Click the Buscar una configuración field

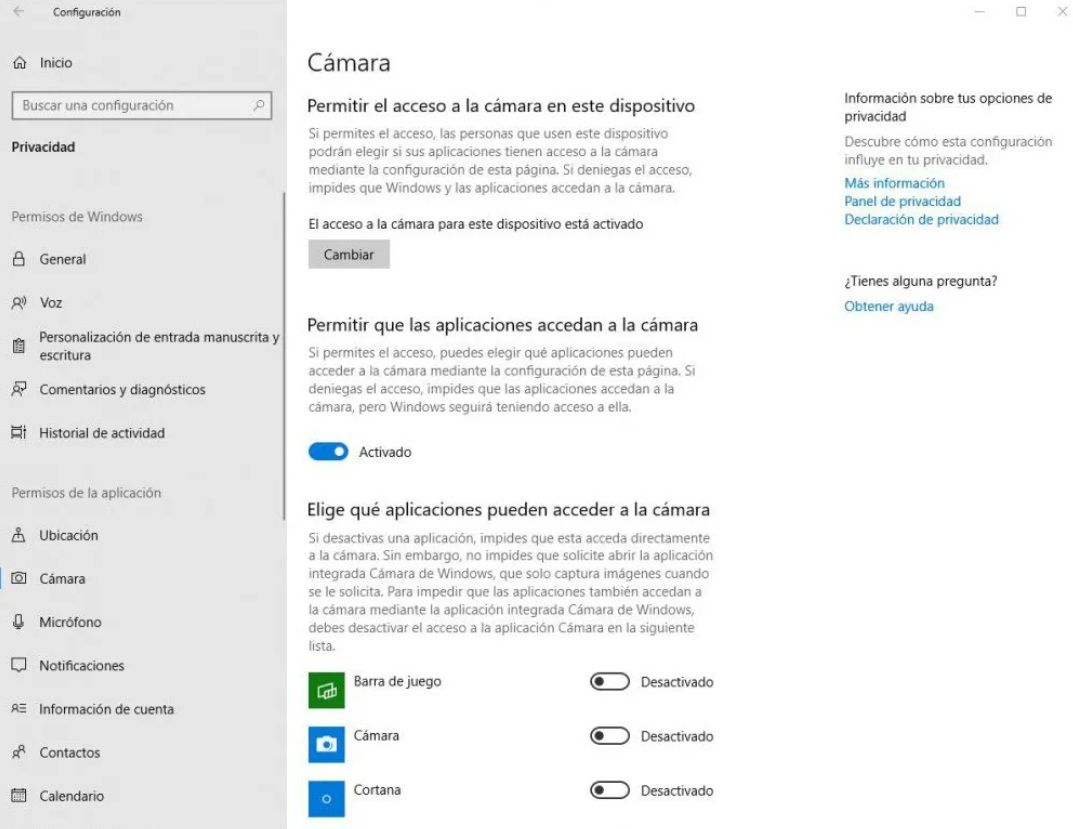[142, 105]
